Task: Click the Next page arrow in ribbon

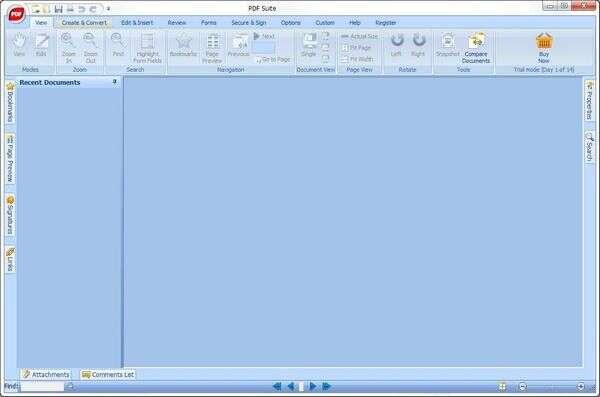Action: click(264, 36)
